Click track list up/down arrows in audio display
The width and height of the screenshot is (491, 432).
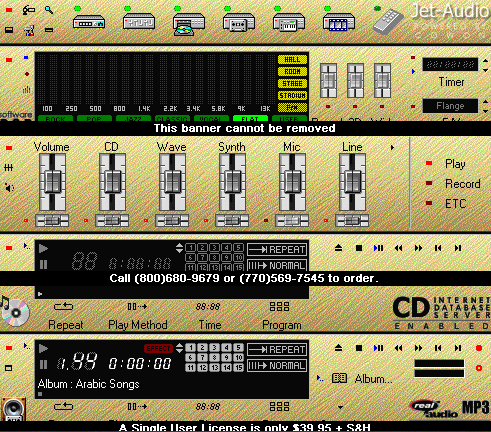(179, 348)
